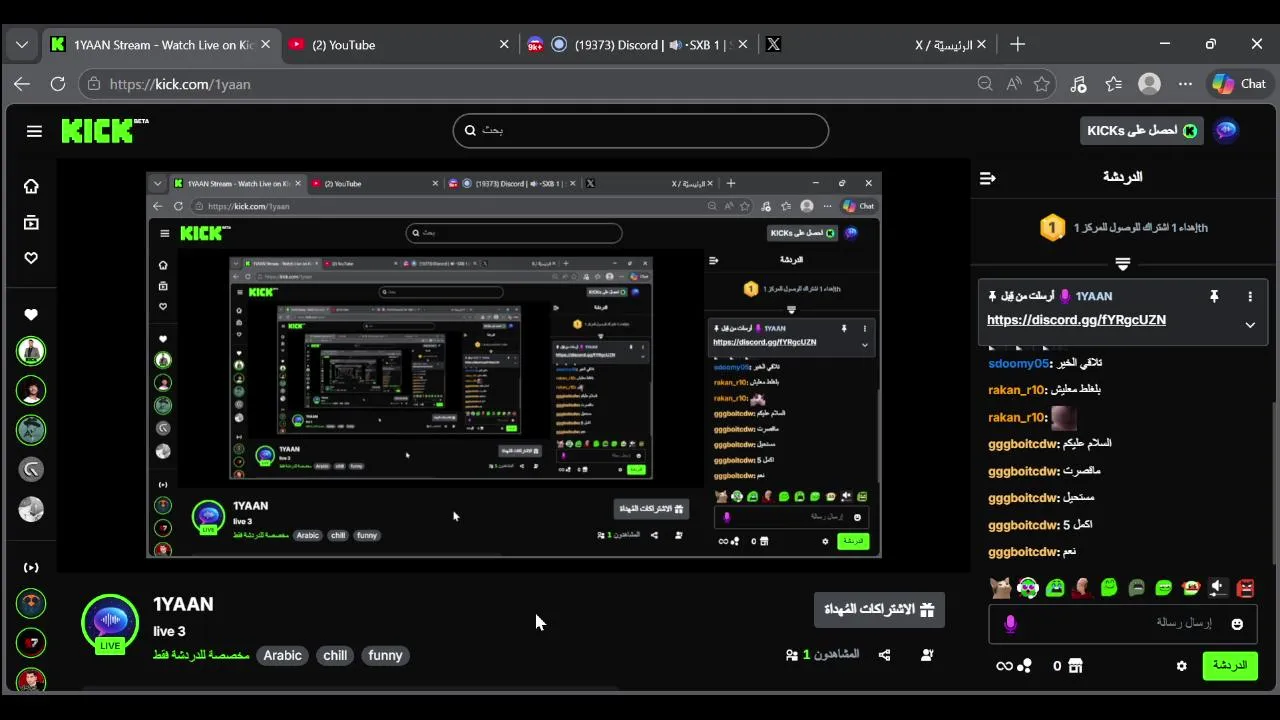
Task: Send the red angry face emote
Action: 1245,587
